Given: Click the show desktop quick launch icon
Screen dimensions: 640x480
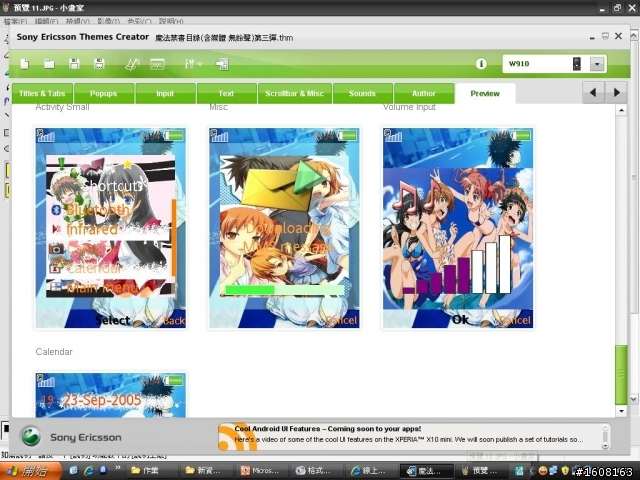Looking at the screenshot, I should pyautogui.click(x=74, y=471).
